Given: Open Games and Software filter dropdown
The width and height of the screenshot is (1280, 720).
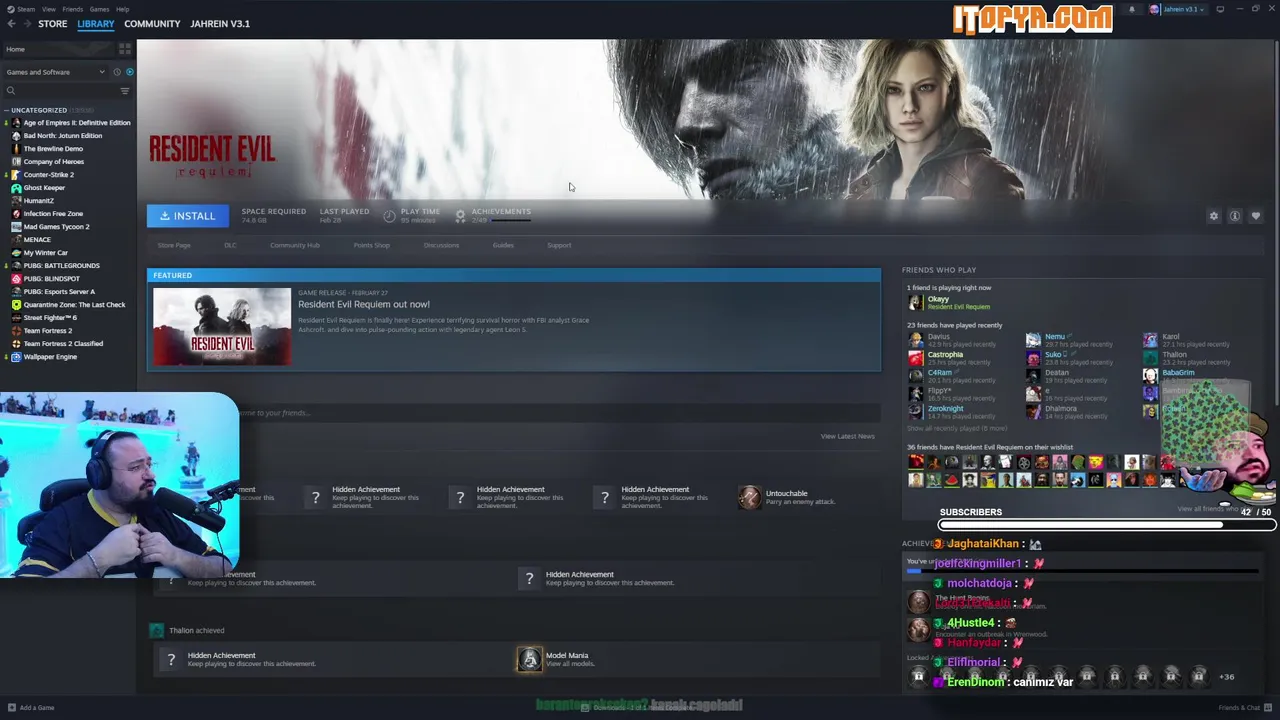Looking at the screenshot, I should (55, 72).
